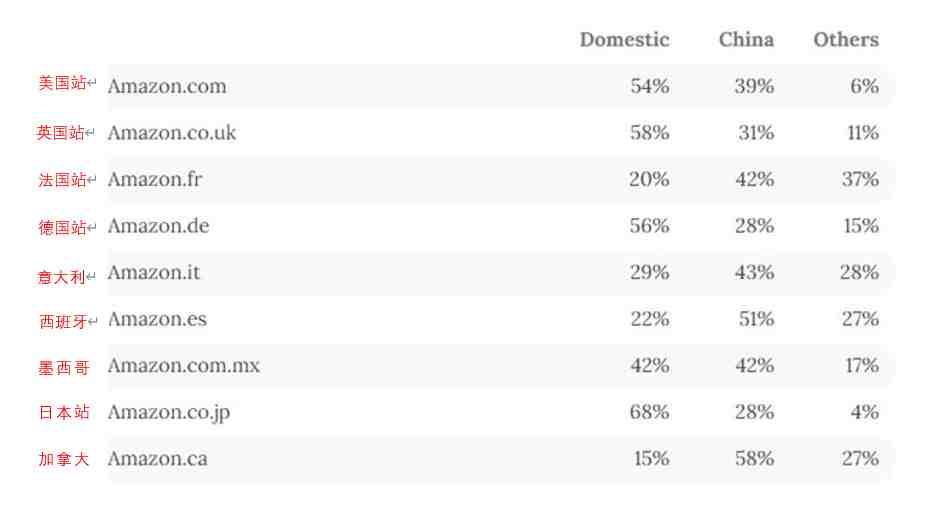
Task: Click the 37% Others value for Amazon.fr
Action: (x=860, y=179)
